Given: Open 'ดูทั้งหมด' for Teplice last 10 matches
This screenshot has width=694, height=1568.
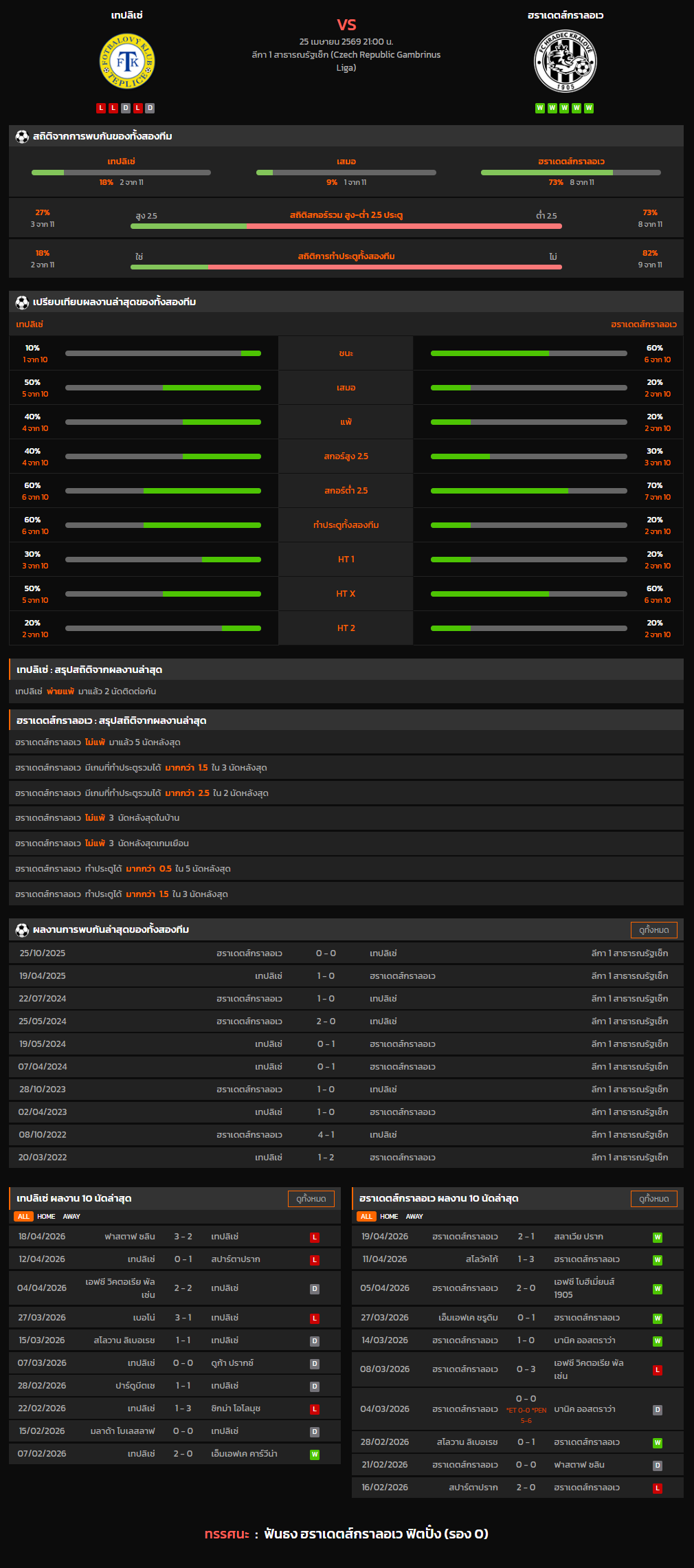Looking at the screenshot, I should (311, 1199).
